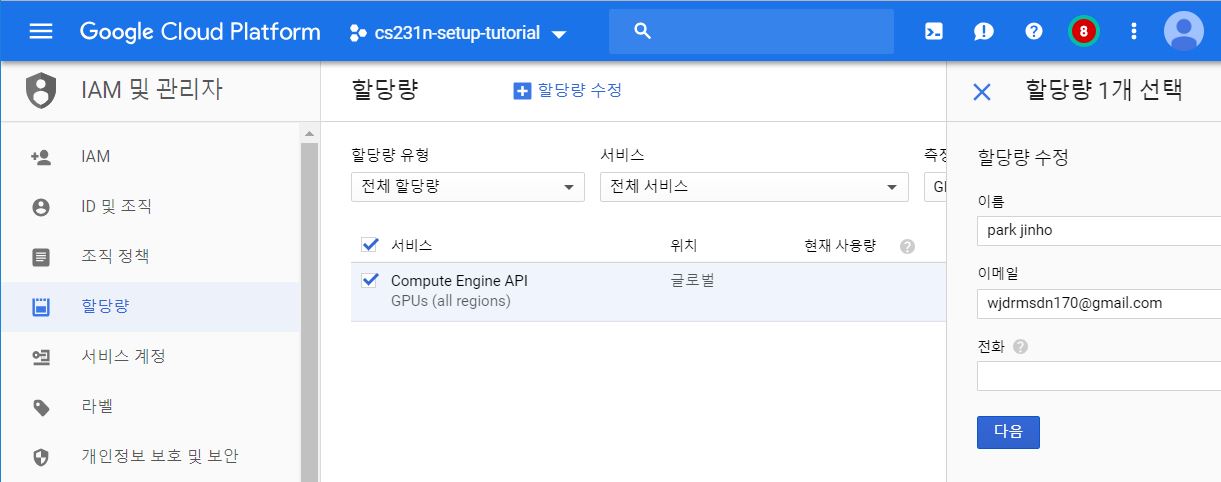Click the sidebar vertical scrollbar
The height and width of the screenshot is (482, 1221).
pos(309,300)
